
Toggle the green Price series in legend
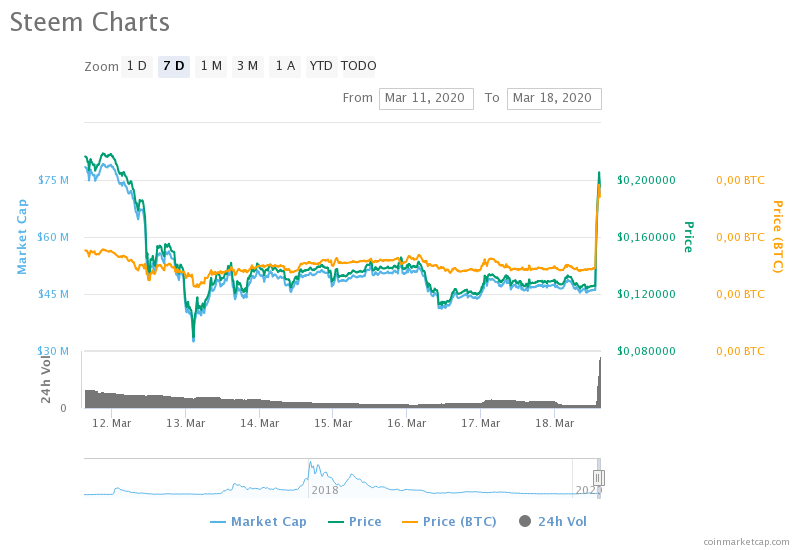[355, 521]
